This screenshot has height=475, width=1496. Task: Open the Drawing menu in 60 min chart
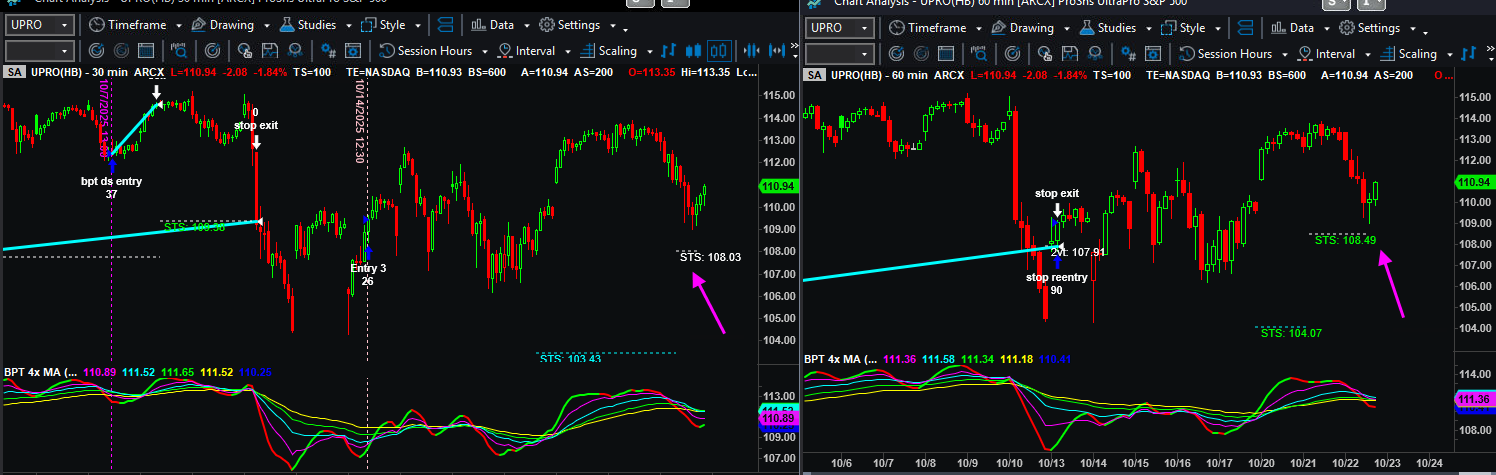coord(1030,29)
